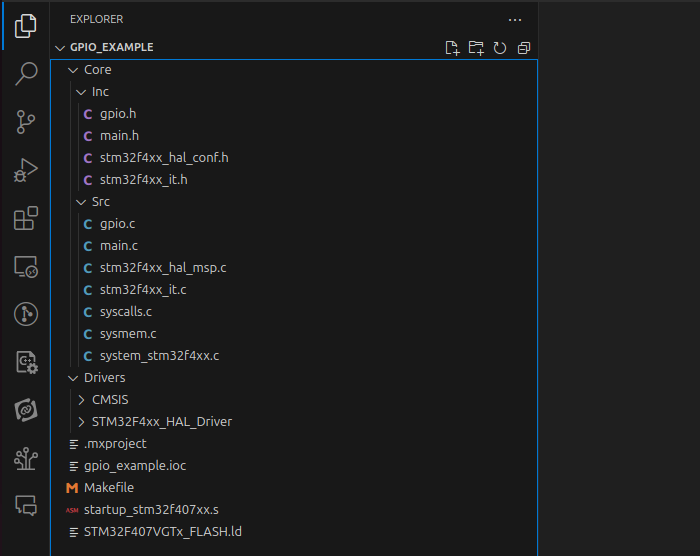Refresh the Explorer file tree
This screenshot has height=556, width=700.
pyautogui.click(x=500, y=48)
